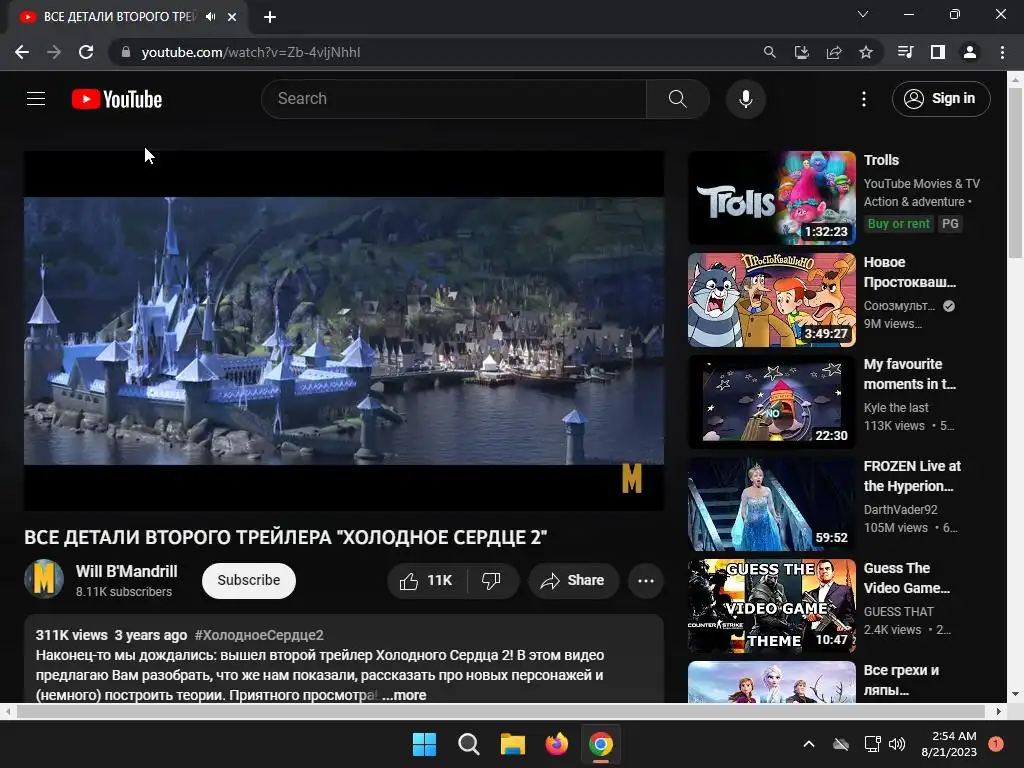Click the address bar URL
The height and width of the screenshot is (768, 1024).
click(x=251, y=52)
